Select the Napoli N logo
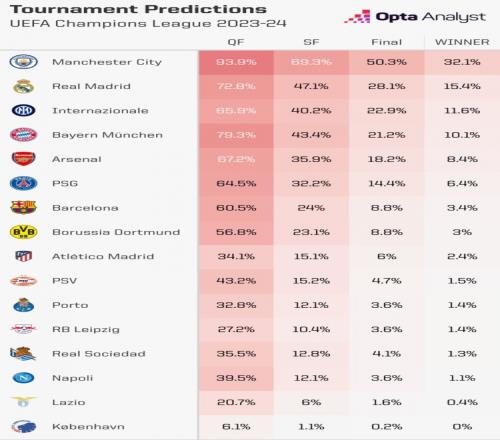 (x=23, y=378)
